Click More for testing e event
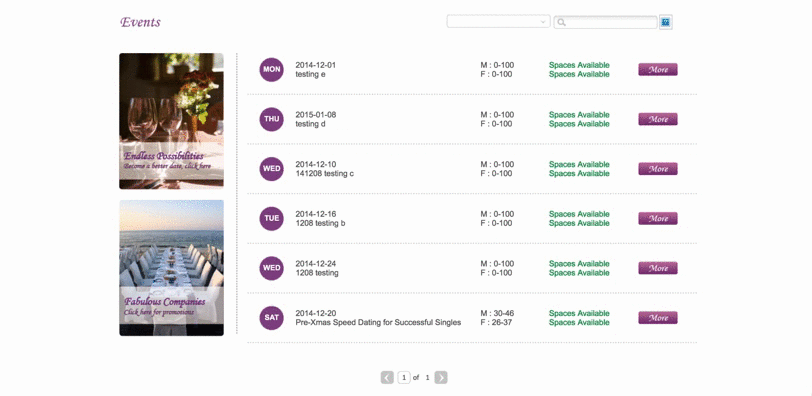 [x=658, y=69]
